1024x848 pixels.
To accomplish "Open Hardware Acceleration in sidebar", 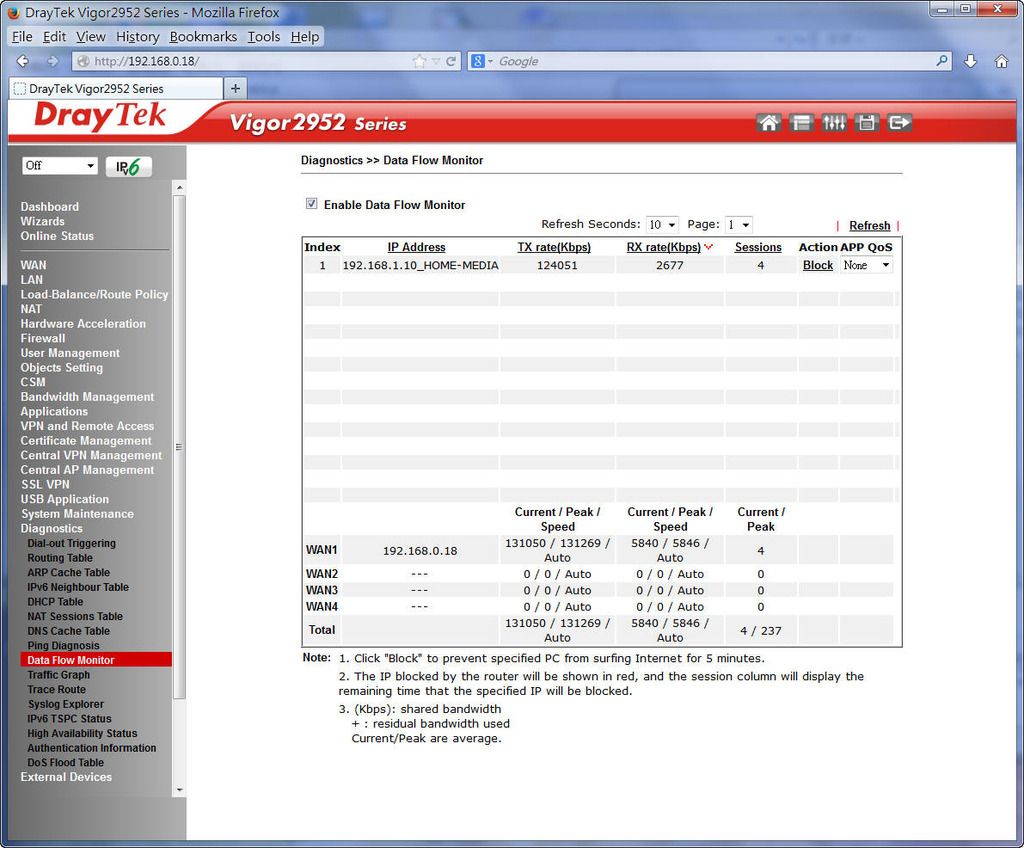I will coord(83,323).
